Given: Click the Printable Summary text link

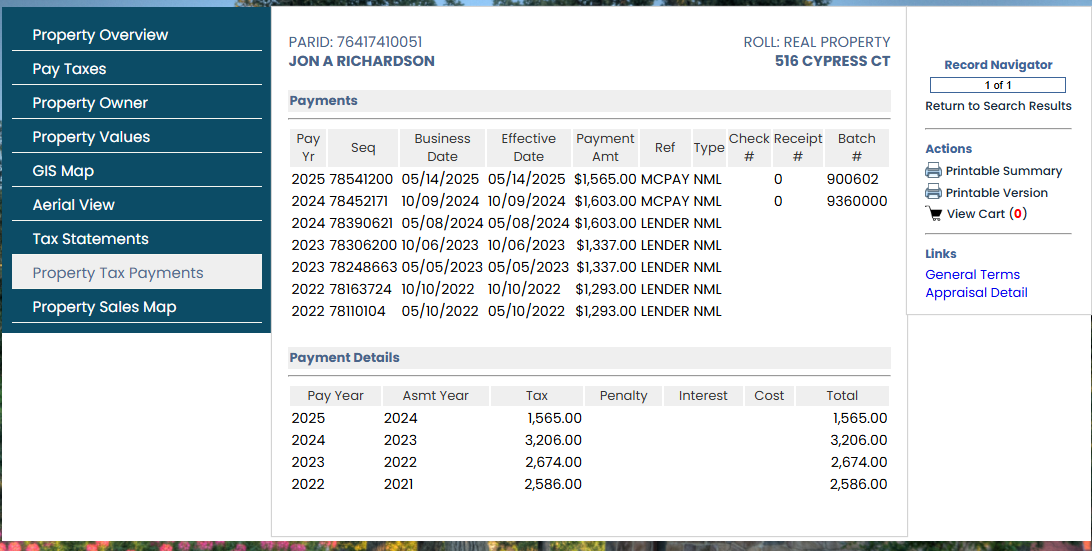Looking at the screenshot, I should coord(1003,171).
